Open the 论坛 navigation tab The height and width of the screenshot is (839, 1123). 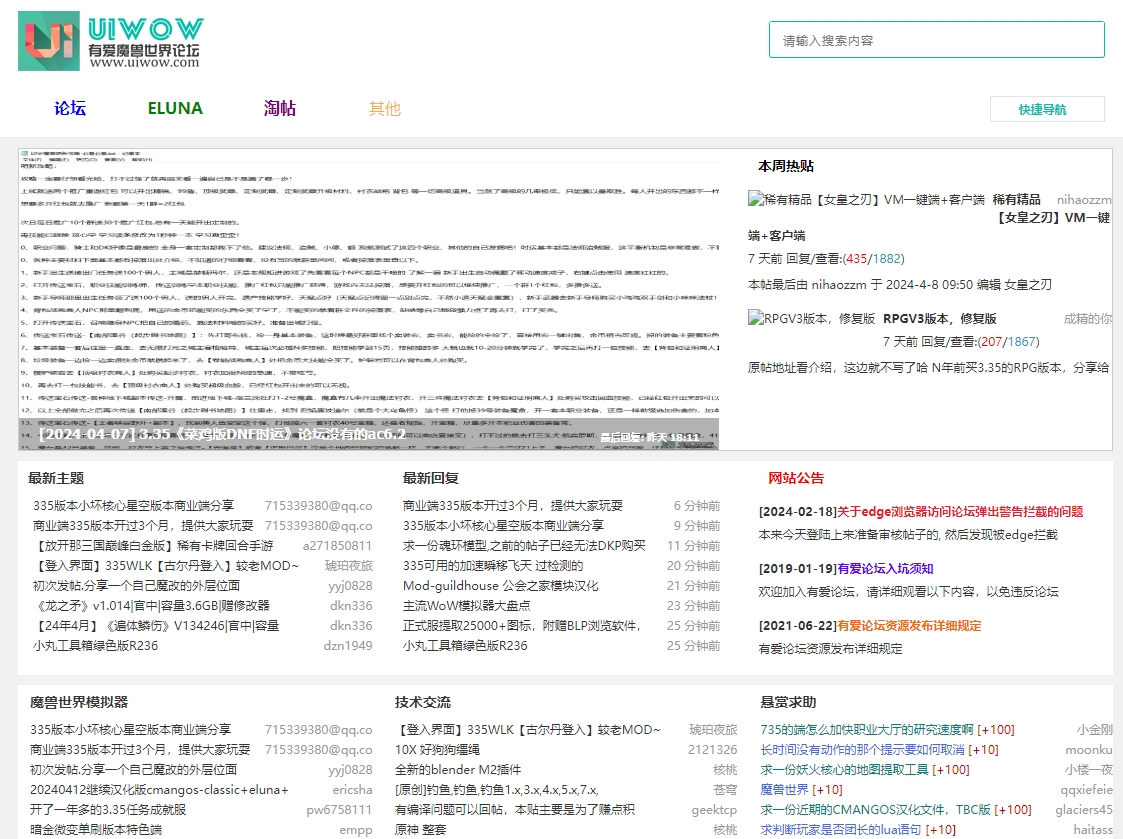(x=70, y=108)
